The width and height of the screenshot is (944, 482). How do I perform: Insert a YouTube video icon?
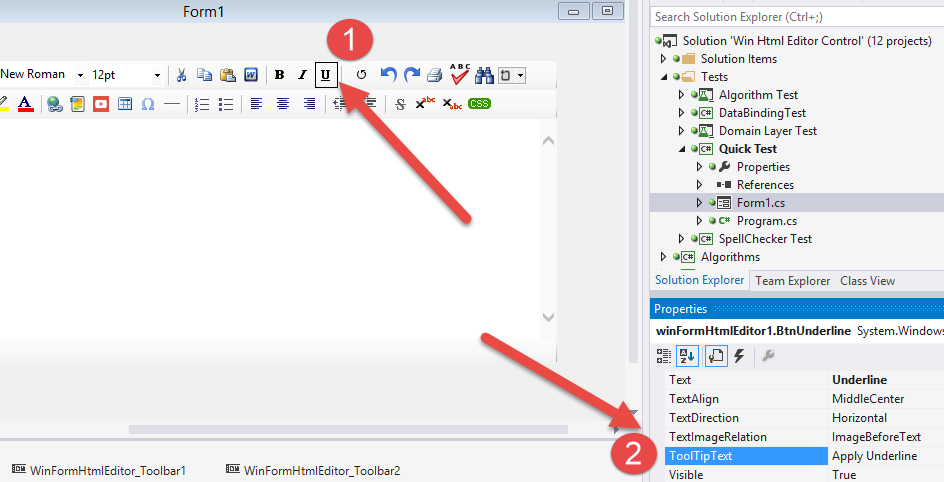click(101, 104)
